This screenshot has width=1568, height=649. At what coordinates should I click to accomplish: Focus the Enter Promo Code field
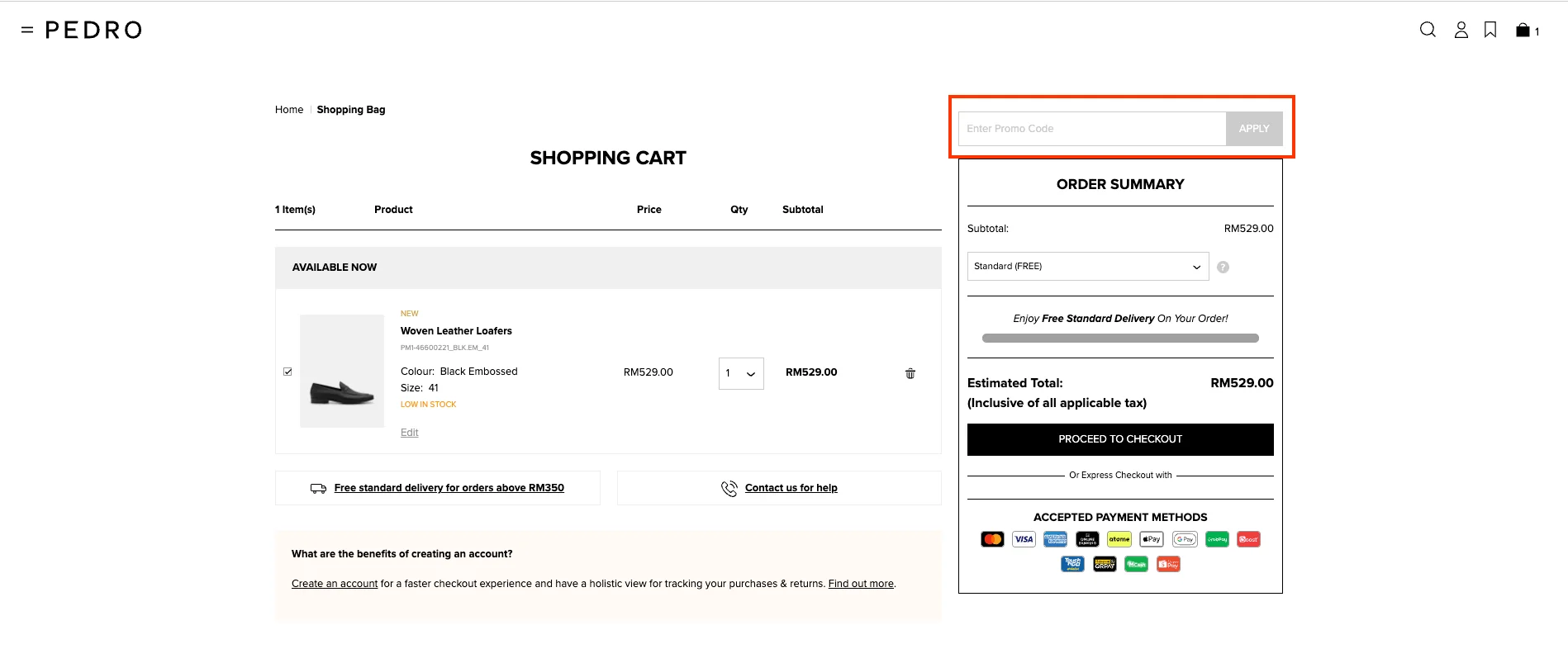coord(1092,129)
